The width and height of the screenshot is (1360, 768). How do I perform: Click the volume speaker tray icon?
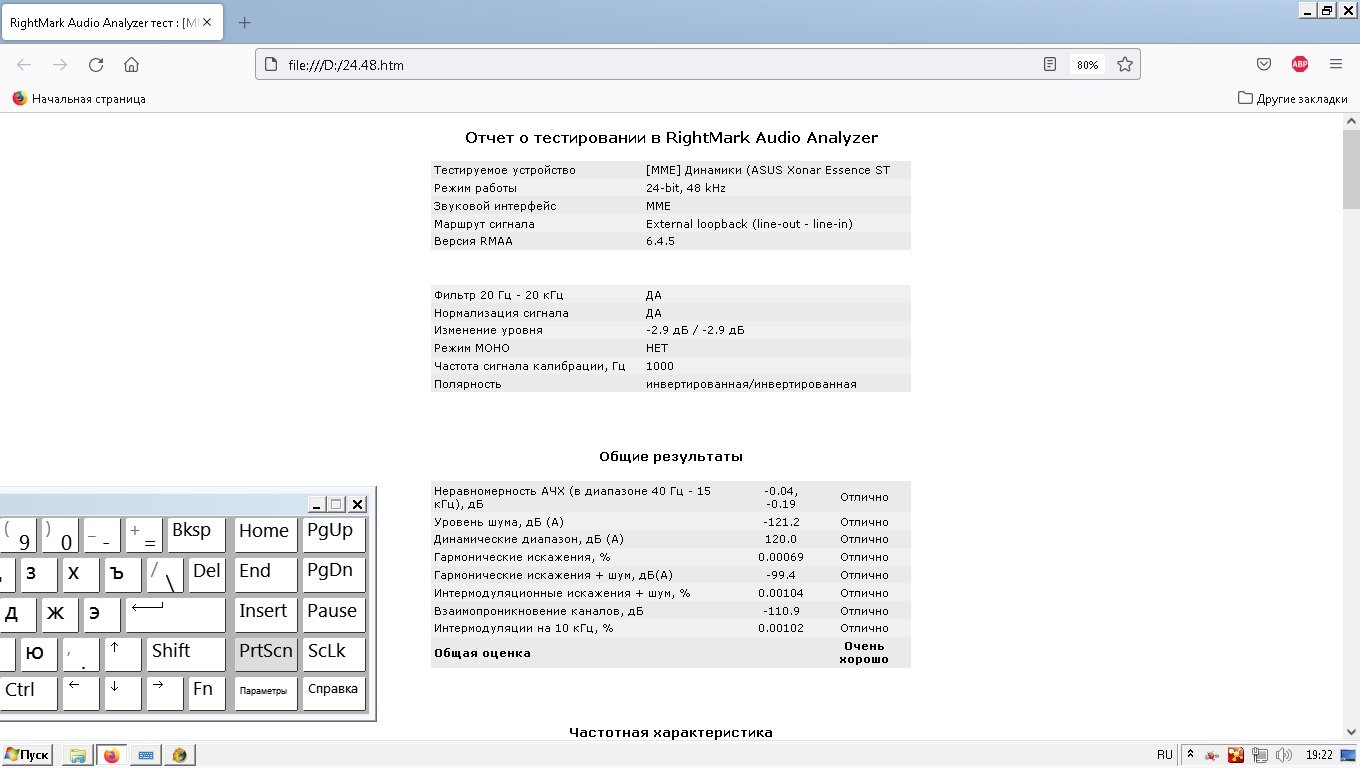pyautogui.click(x=1283, y=755)
